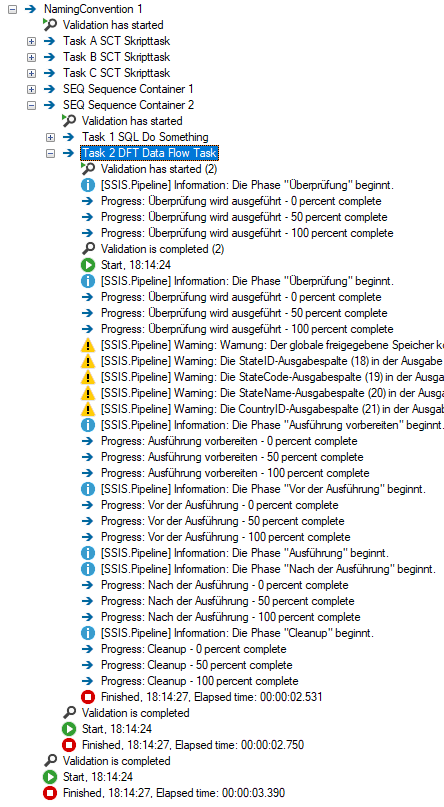Select SEQ Sequence Container 1 row

(128, 89)
